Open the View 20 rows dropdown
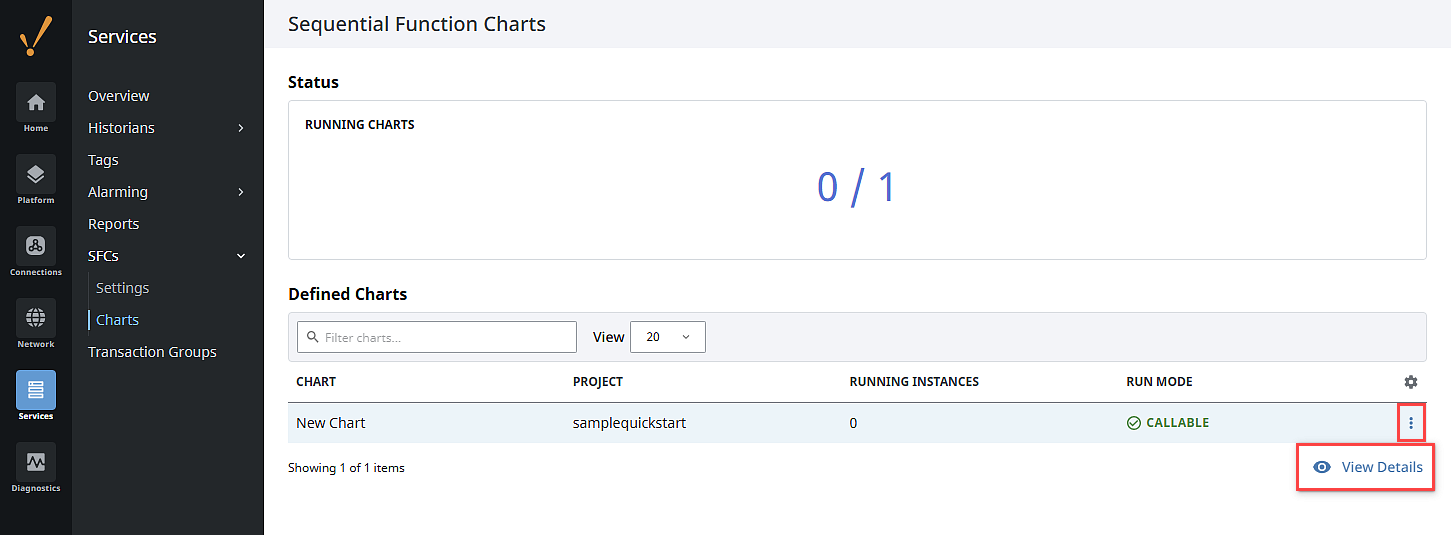Screen dimensions: 1451x535 (668, 337)
